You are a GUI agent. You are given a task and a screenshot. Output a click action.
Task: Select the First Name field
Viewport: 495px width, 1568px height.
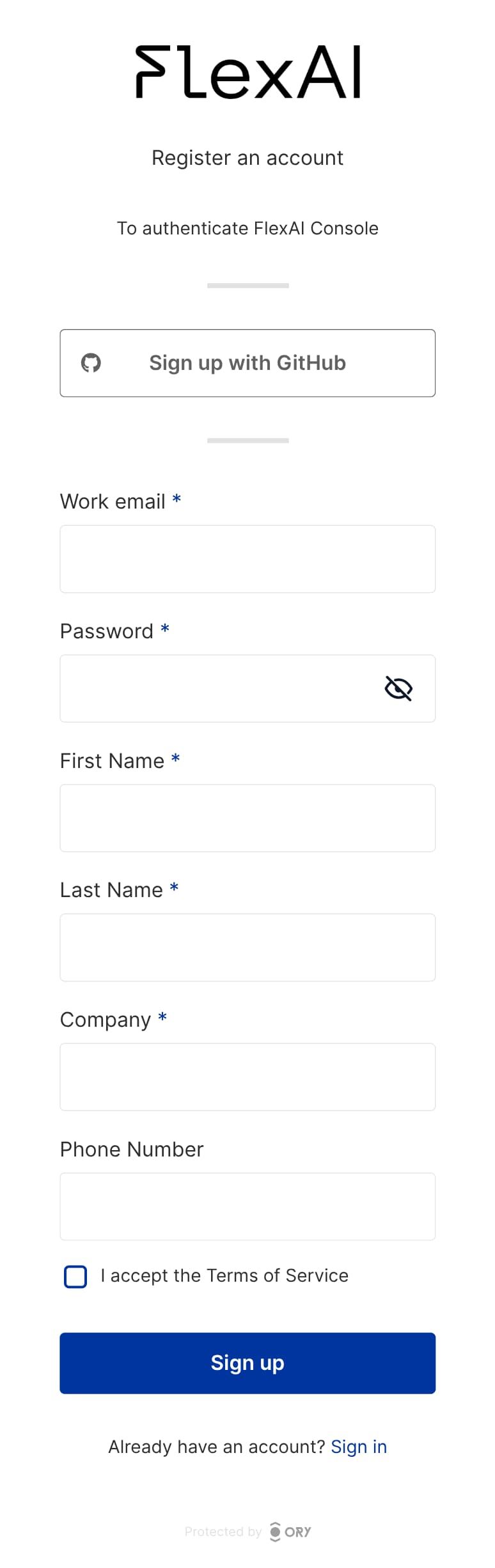pos(247,819)
